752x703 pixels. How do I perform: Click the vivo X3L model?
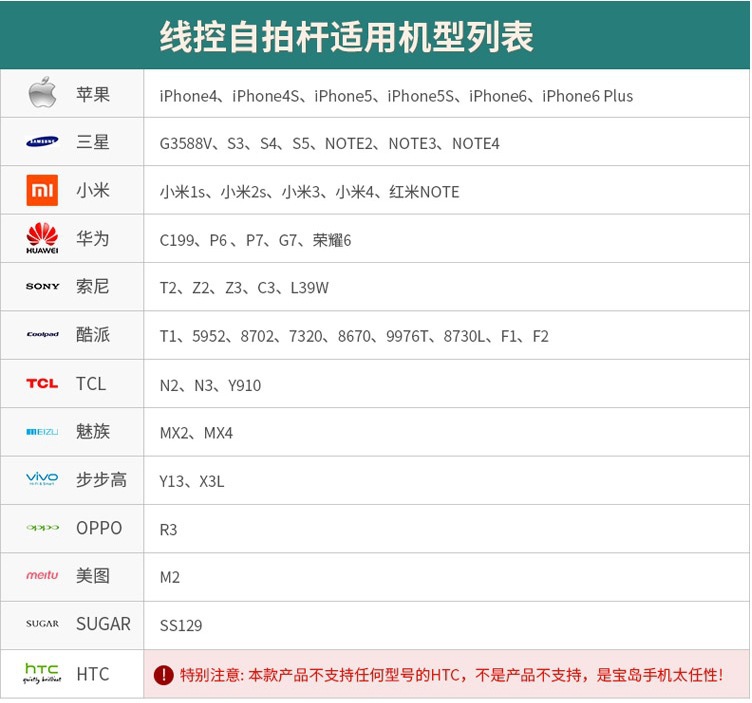[x=212, y=481]
